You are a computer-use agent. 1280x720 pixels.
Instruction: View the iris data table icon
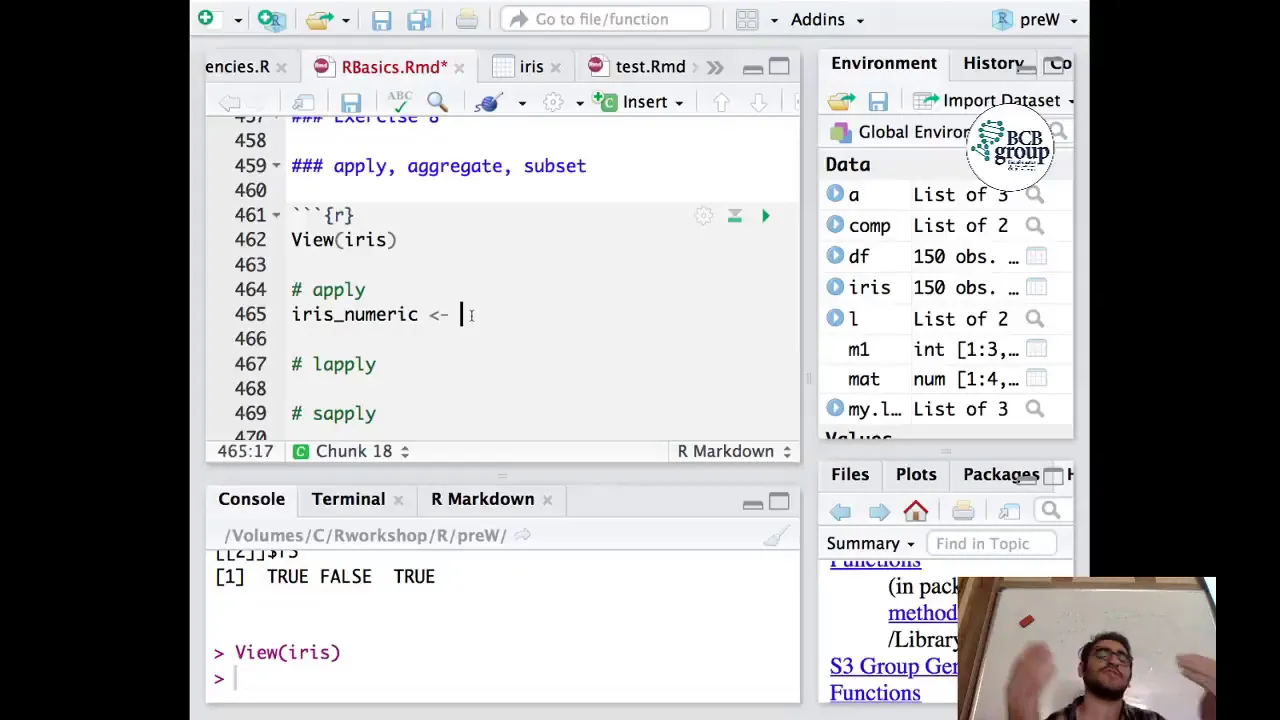(x=1036, y=288)
